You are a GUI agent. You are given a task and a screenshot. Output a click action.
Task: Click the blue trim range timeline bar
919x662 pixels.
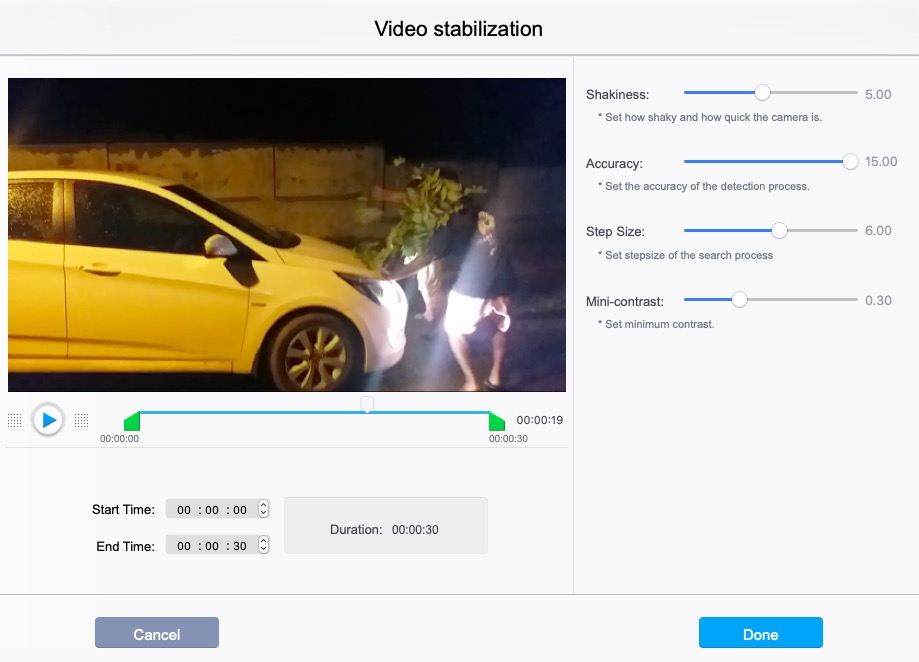[x=314, y=412]
